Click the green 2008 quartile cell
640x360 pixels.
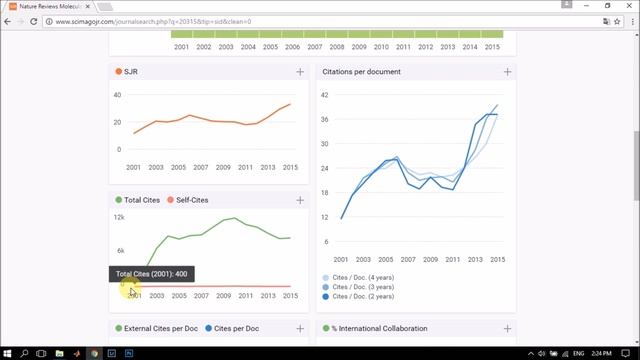337,34
